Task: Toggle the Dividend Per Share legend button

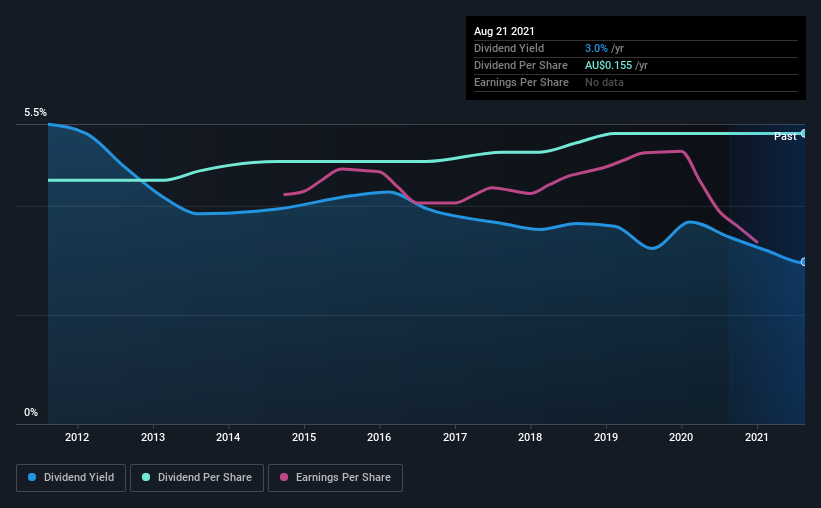Action: (197, 478)
